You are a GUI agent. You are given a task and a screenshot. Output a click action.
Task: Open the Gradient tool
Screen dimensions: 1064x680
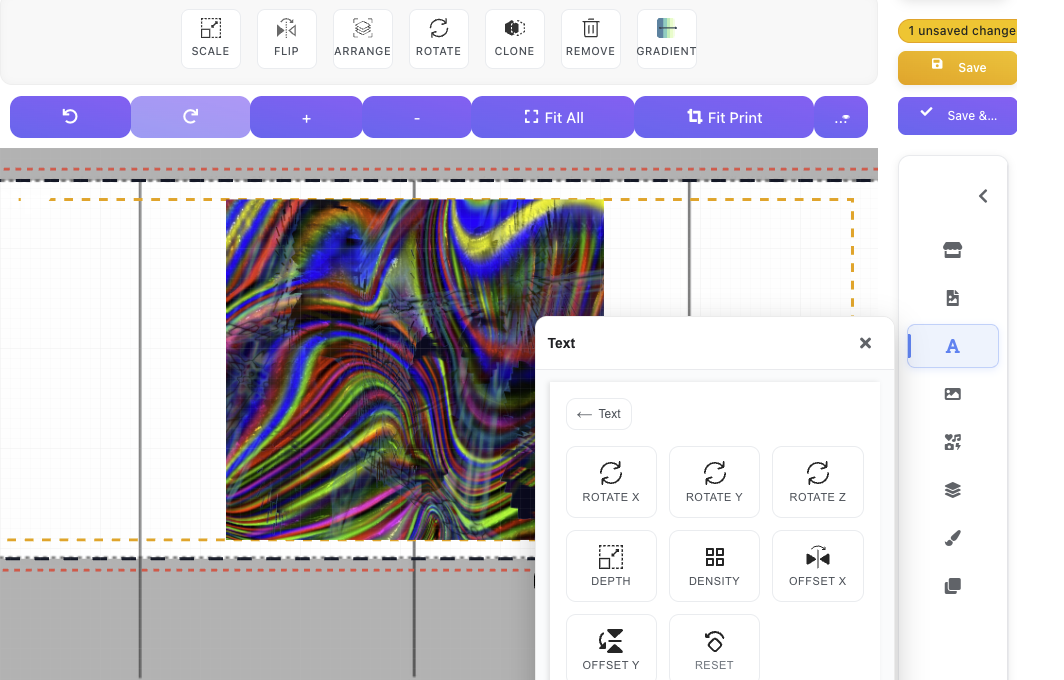point(666,38)
